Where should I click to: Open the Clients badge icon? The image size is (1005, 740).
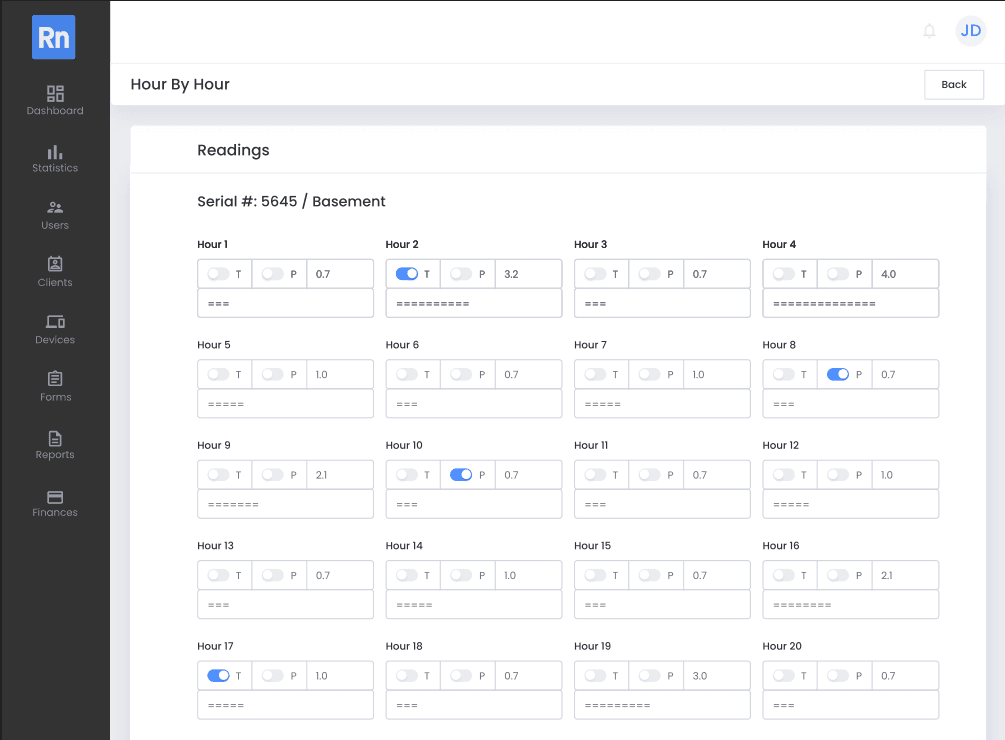tap(55, 265)
